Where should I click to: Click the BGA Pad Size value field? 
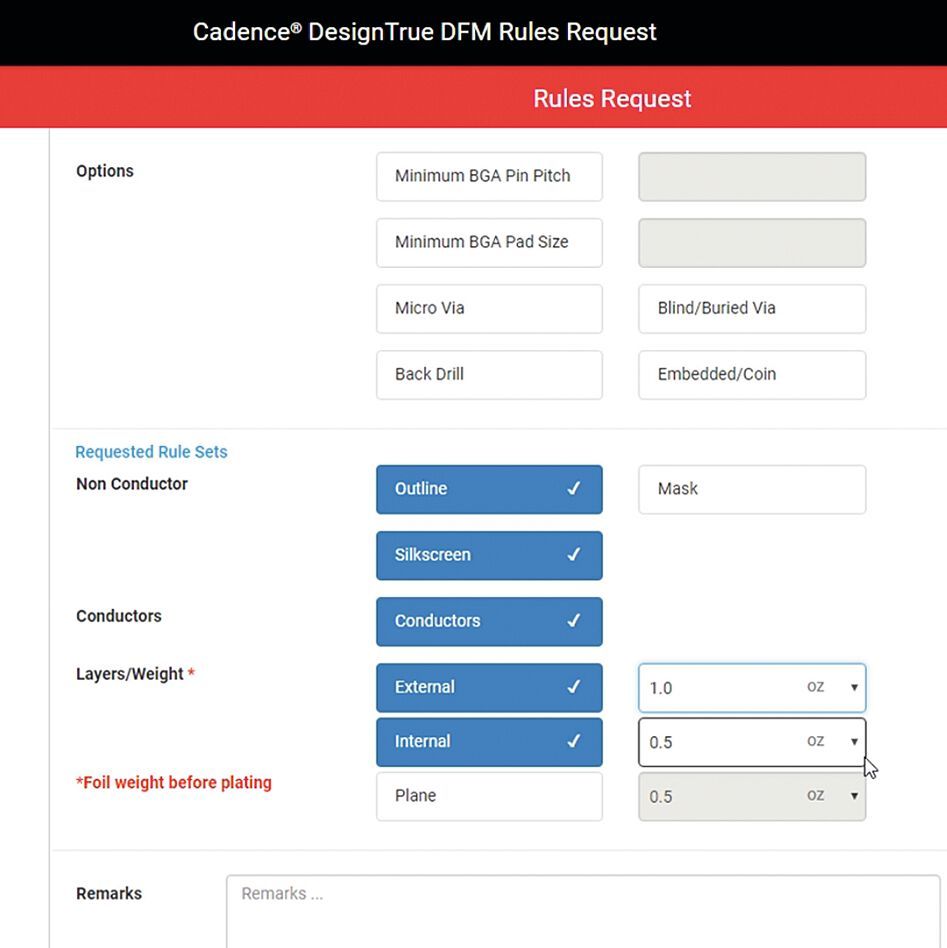(x=751, y=243)
